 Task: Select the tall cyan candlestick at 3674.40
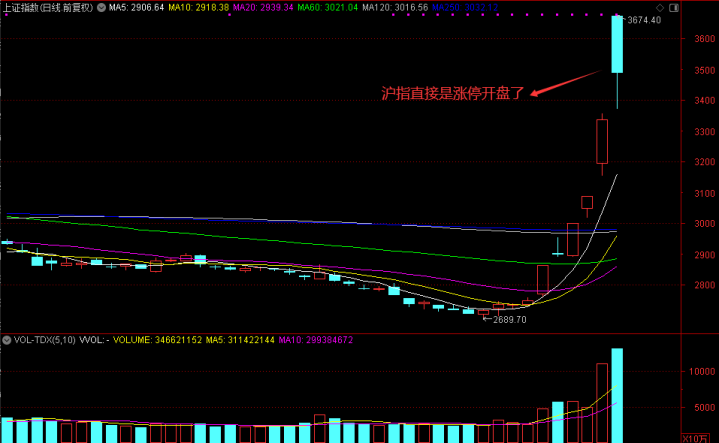(x=617, y=44)
